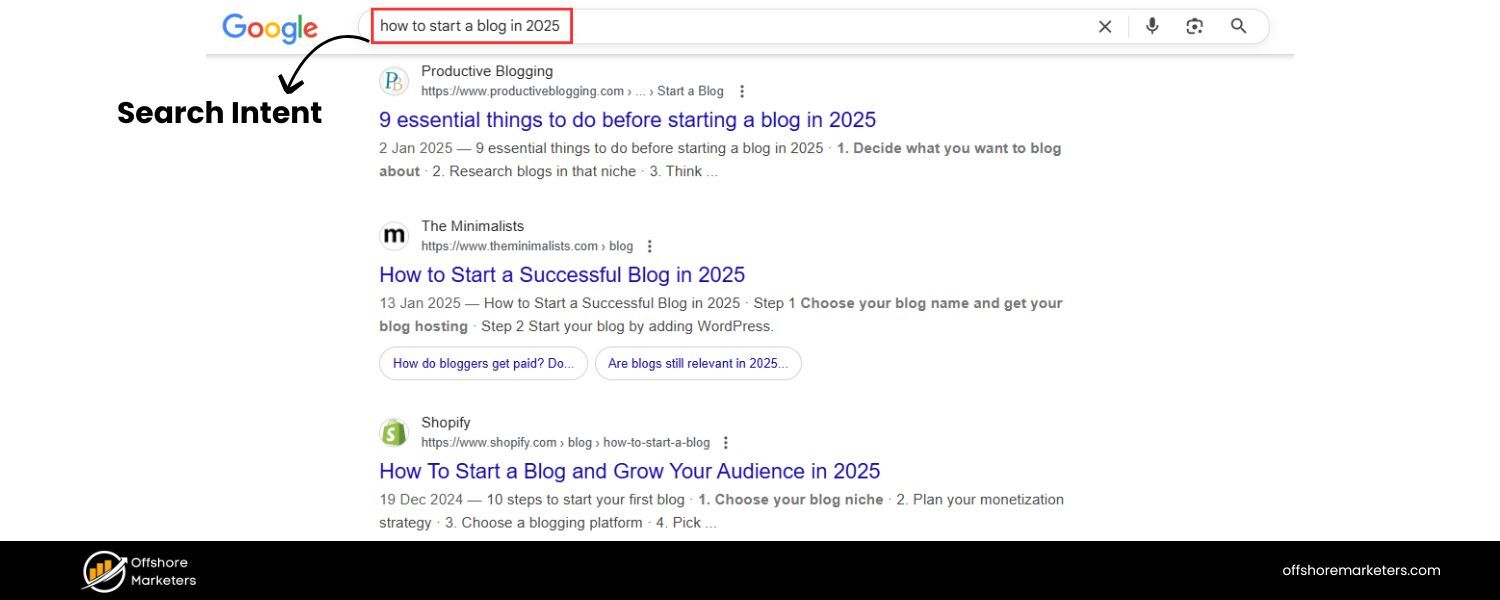
Task: Open more options for The Minimalists result
Action: tap(650, 246)
